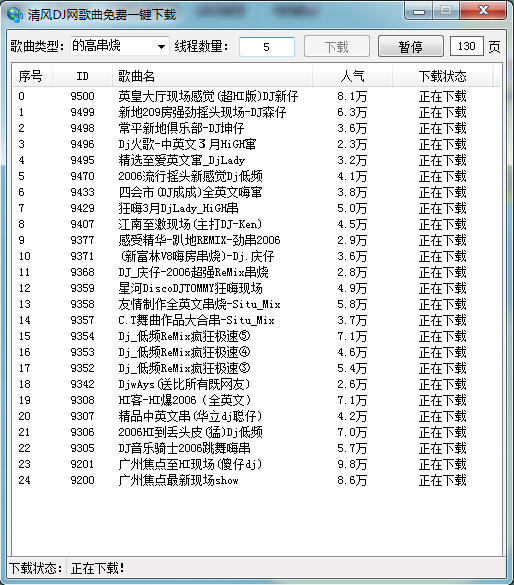Click the 下载状态 column header
This screenshot has width=514, height=585.
pyautogui.click(x=443, y=76)
